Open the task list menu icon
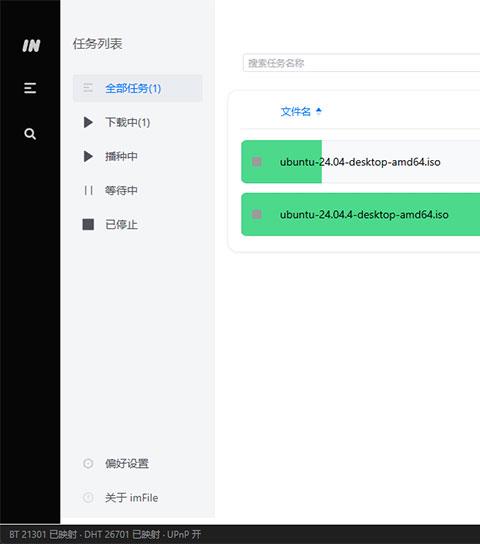The image size is (480, 544). pos(30,88)
